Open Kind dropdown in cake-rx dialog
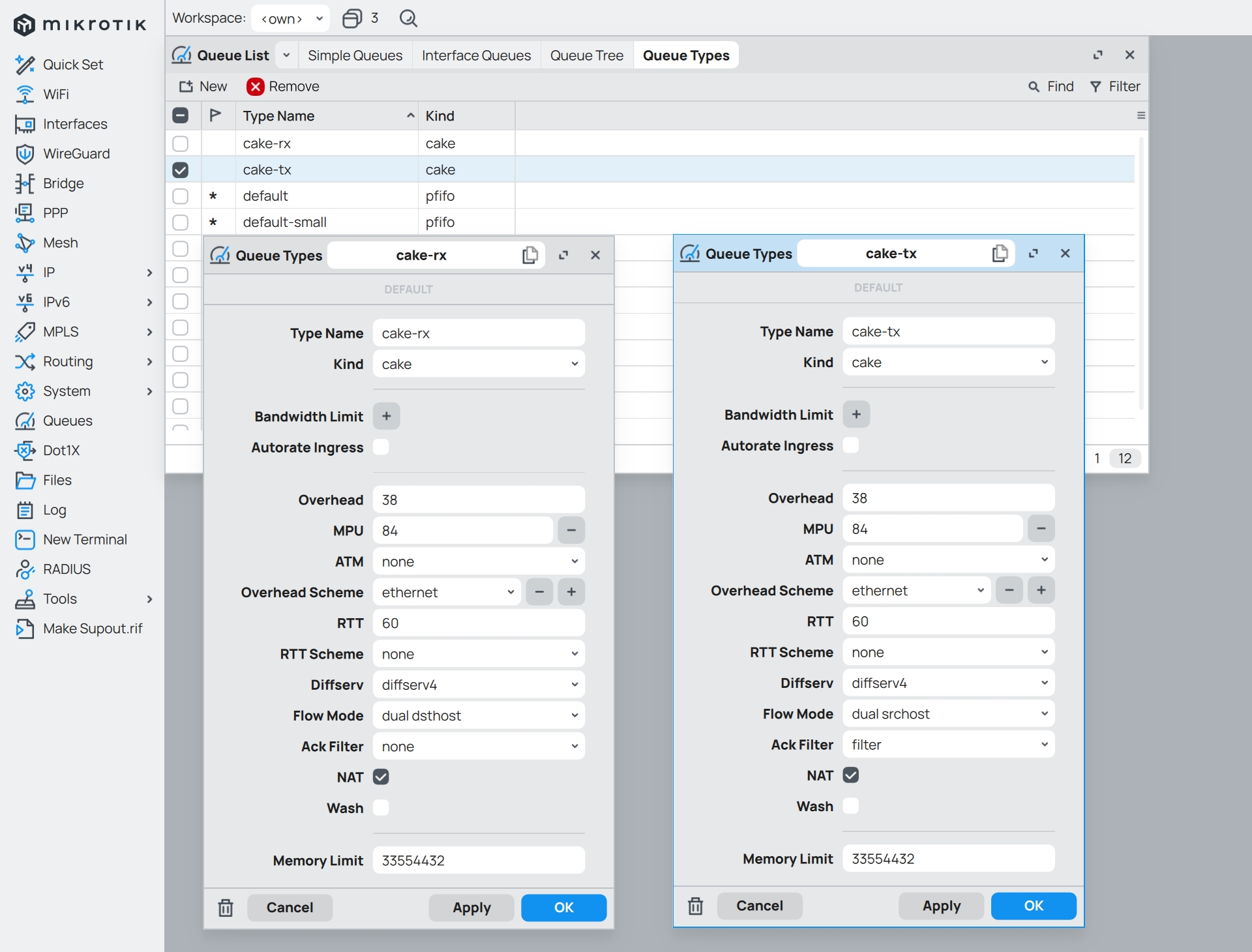 pyautogui.click(x=479, y=364)
